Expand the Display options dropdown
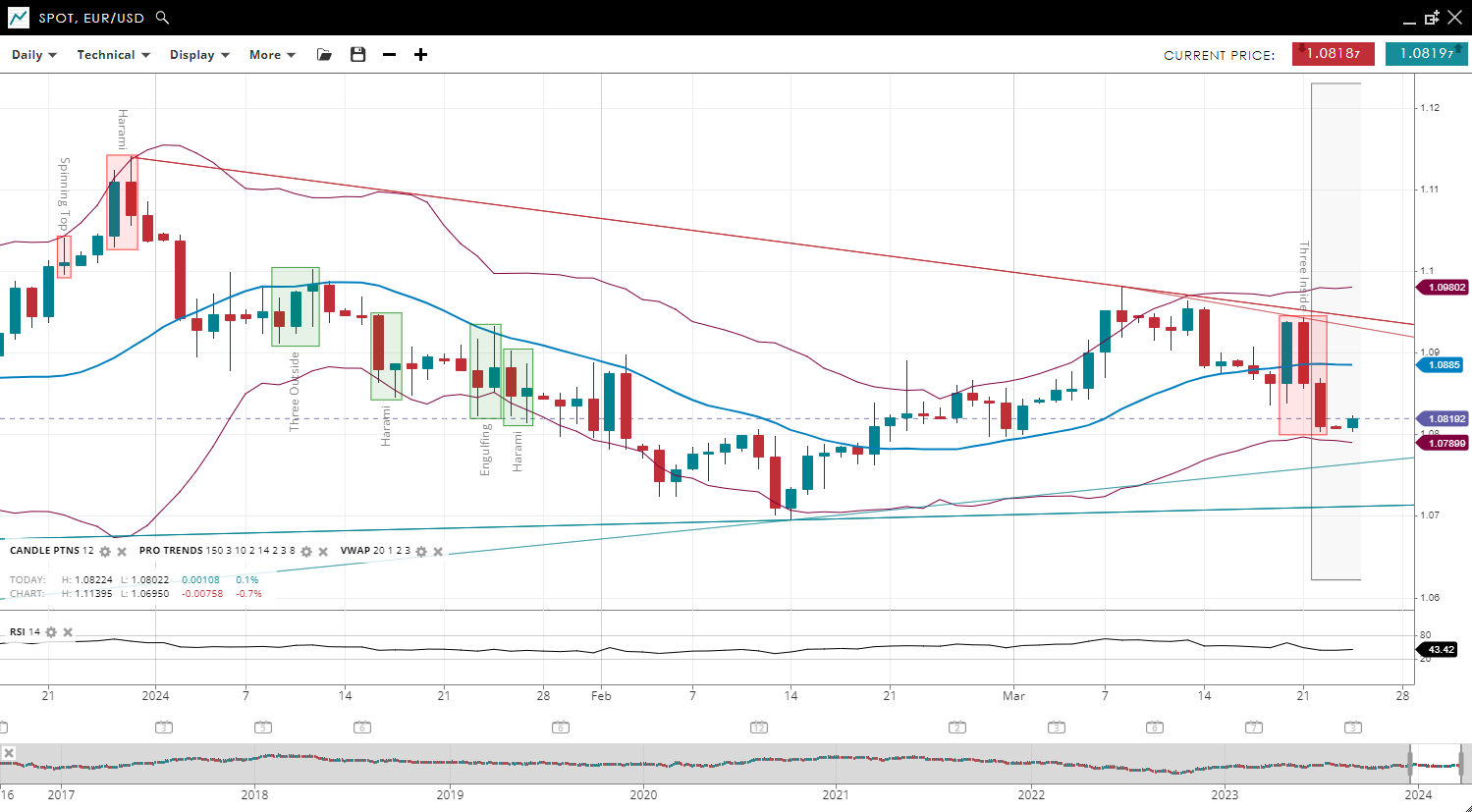The width and height of the screenshot is (1472, 812). (199, 55)
